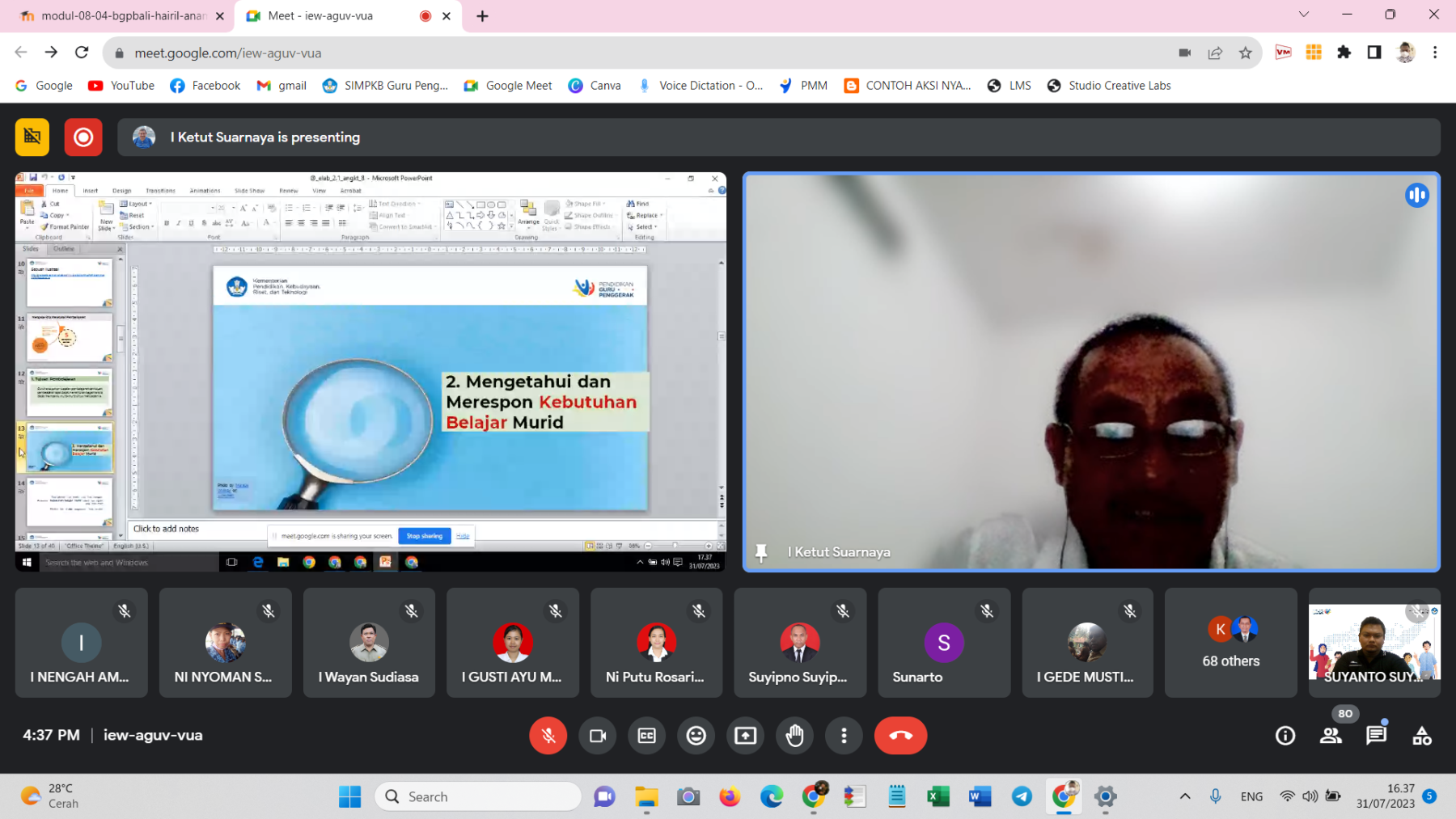Screen dimensions: 1456x819
Task: Open the Canva bookmark
Action: point(595,86)
